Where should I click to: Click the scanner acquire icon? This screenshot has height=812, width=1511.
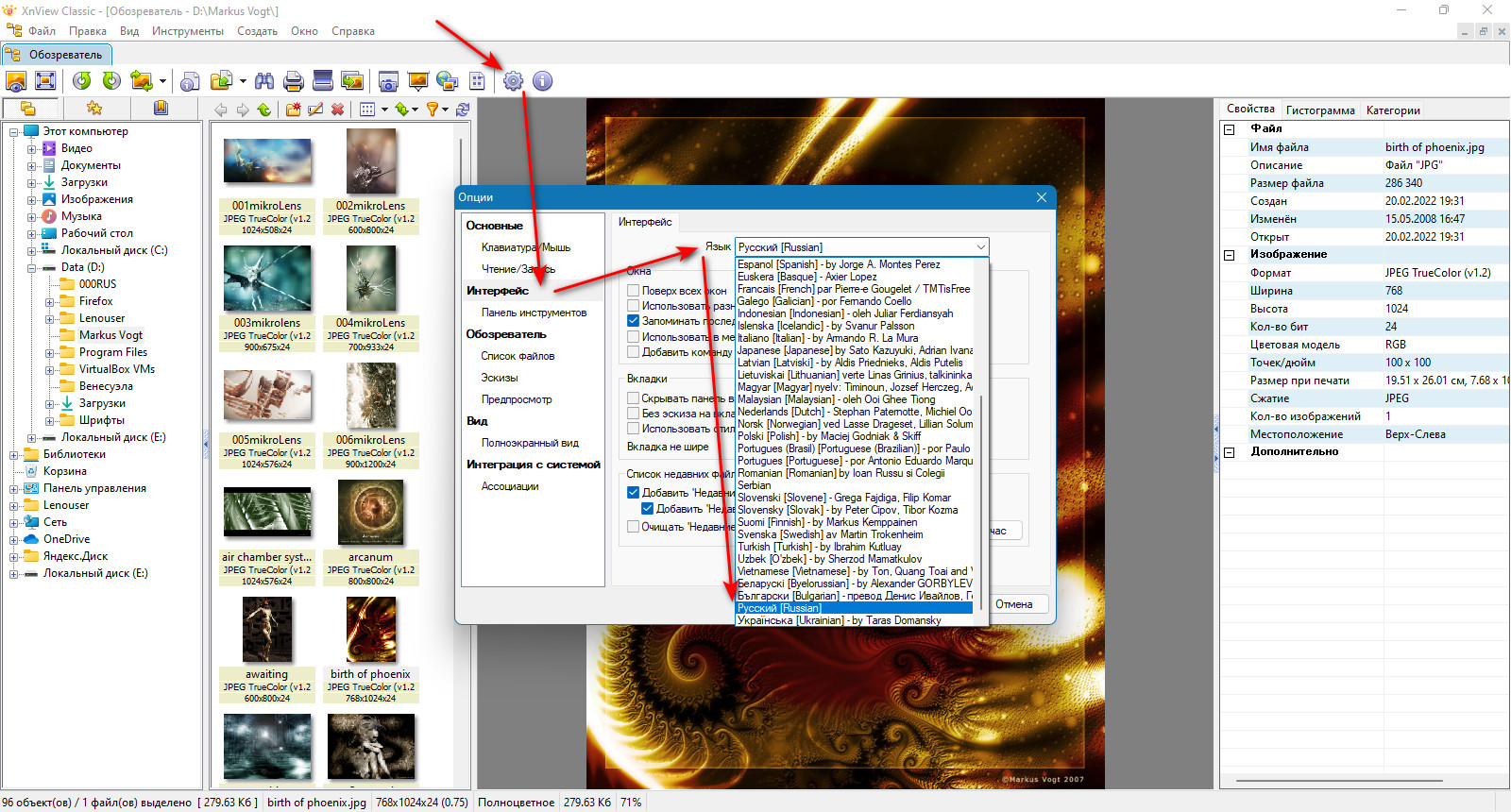[x=323, y=81]
